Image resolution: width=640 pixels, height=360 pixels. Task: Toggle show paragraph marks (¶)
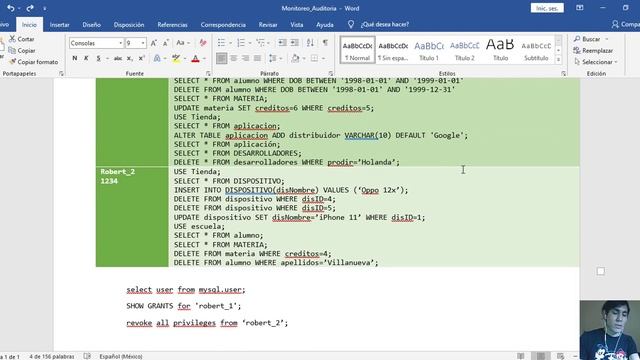325,43
